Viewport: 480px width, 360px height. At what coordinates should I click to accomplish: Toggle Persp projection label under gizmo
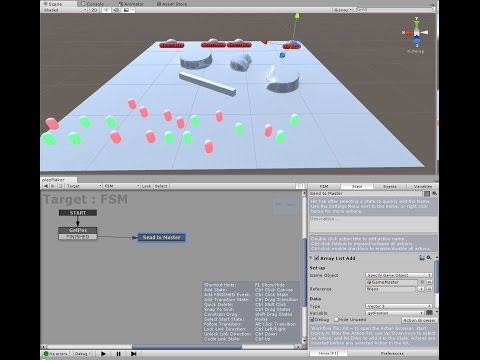[x=415, y=51]
